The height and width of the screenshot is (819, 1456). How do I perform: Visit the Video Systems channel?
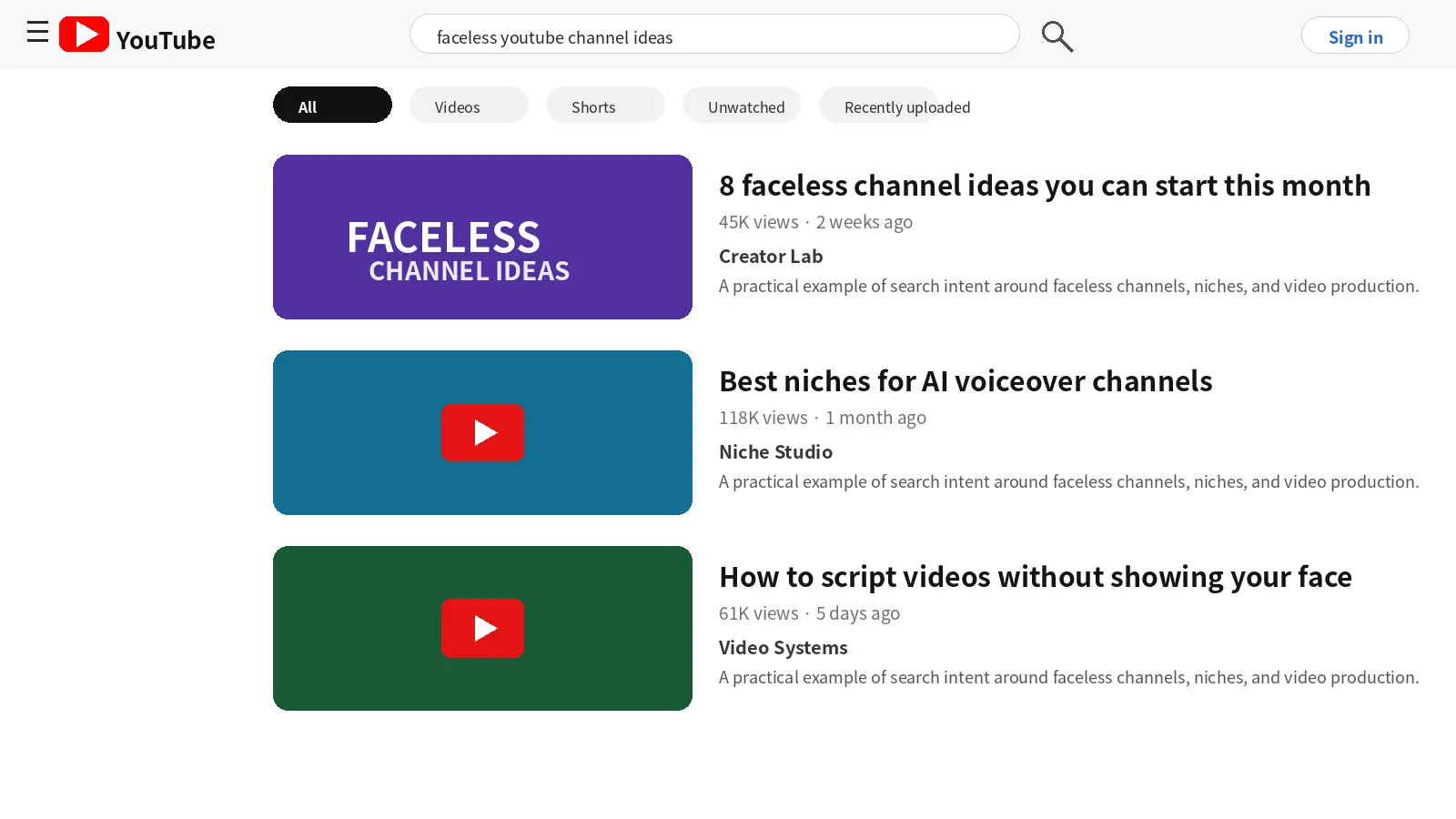click(x=784, y=648)
